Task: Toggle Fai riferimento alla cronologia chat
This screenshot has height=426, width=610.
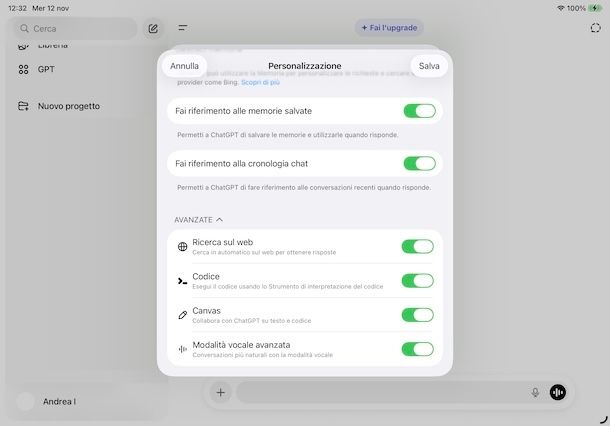Action: (419, 164)
